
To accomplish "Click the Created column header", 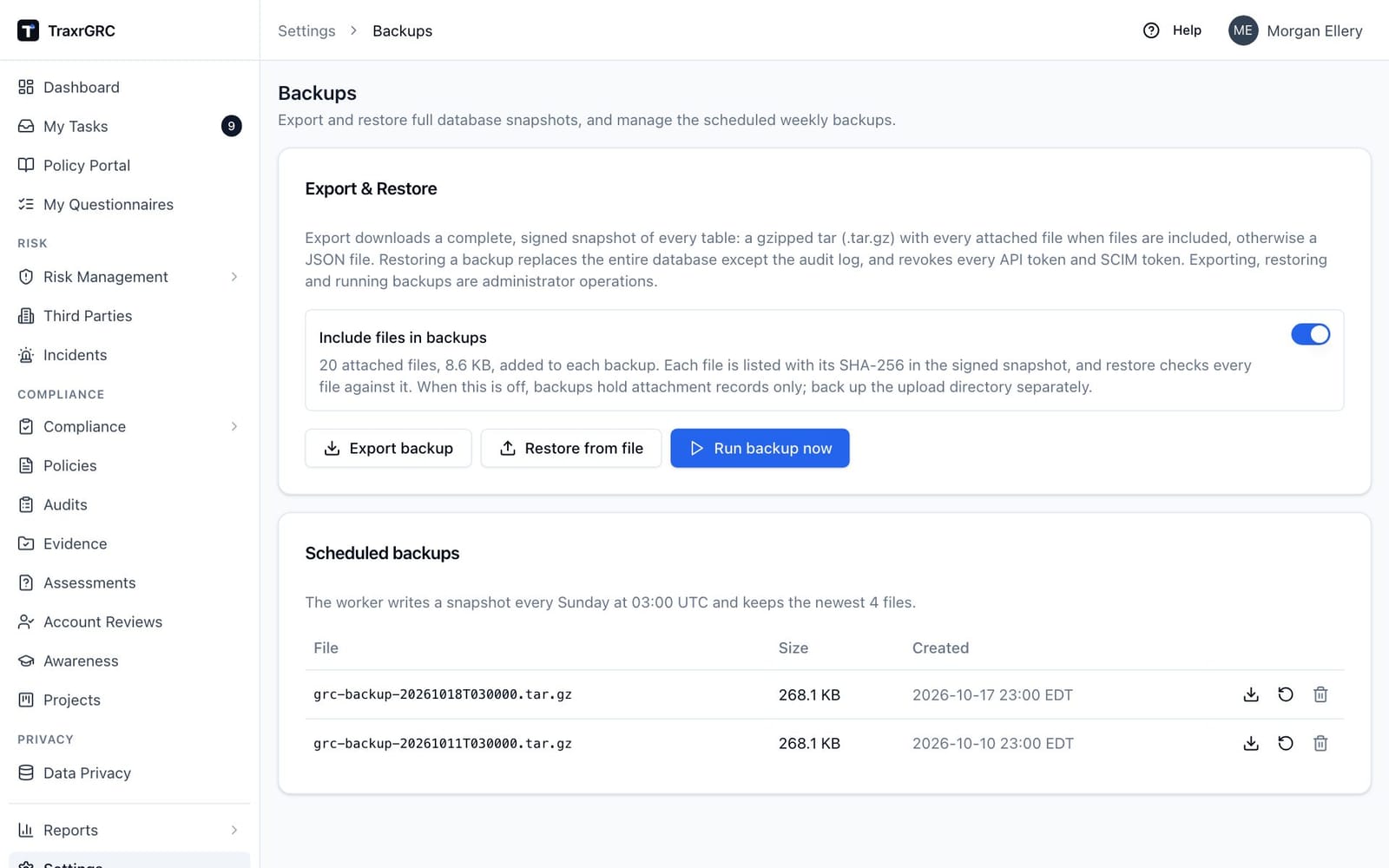I will tap(940, 648).
